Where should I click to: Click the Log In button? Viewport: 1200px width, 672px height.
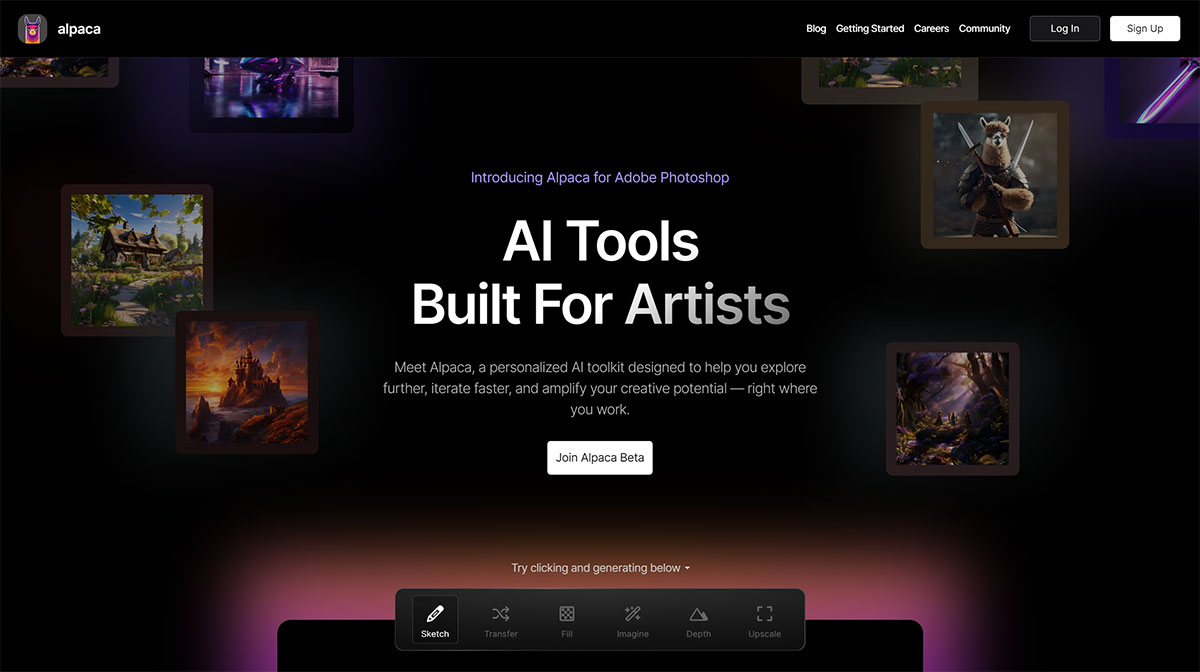[1064, 28]
